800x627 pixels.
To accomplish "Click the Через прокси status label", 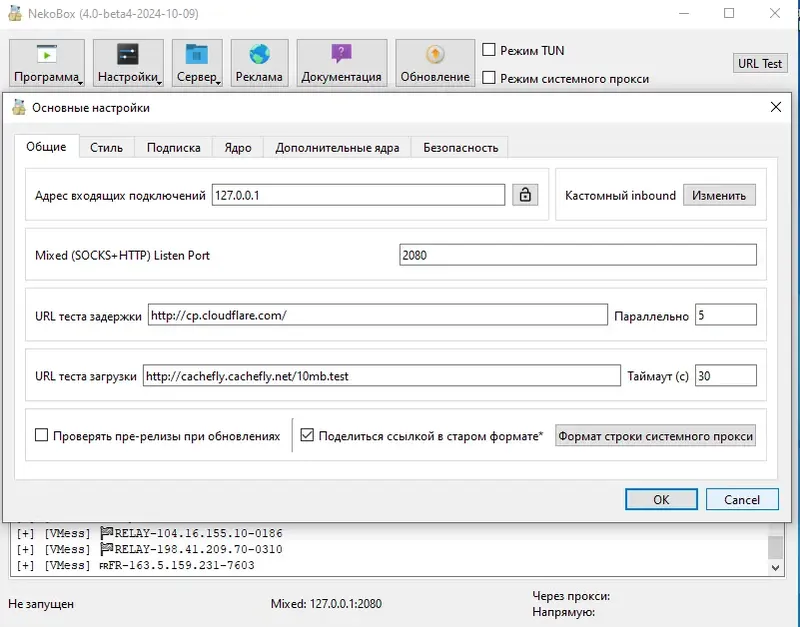I will pos(571,595).
